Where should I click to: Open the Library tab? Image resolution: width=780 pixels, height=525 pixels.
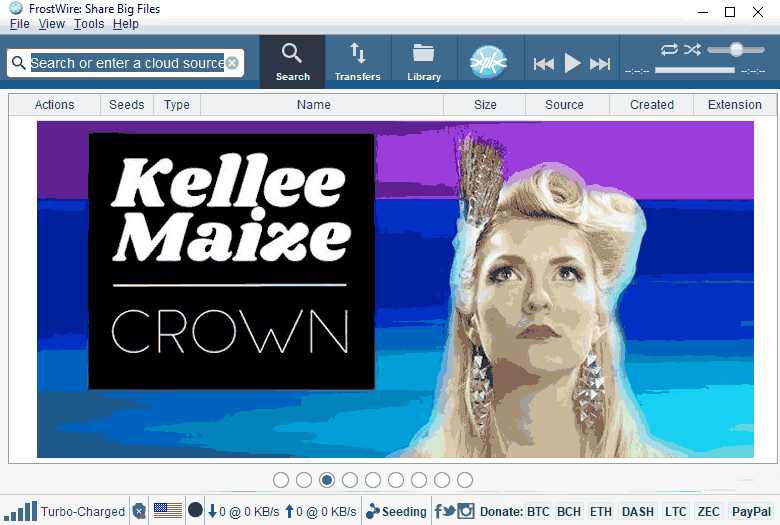click(x=424, y=62)
